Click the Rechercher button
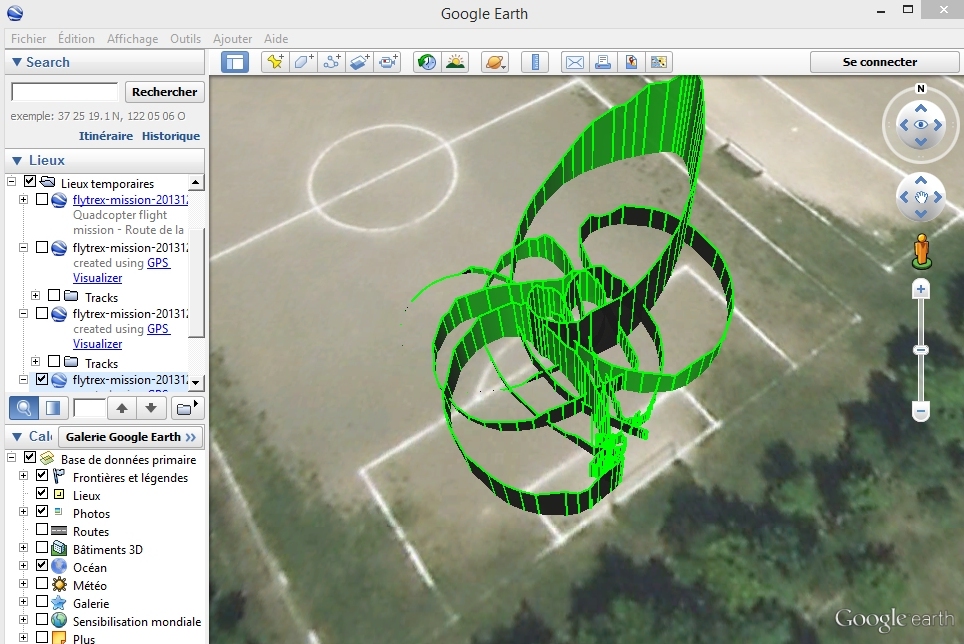Viewport: 964px width, 644px height. tap(164, 92)
